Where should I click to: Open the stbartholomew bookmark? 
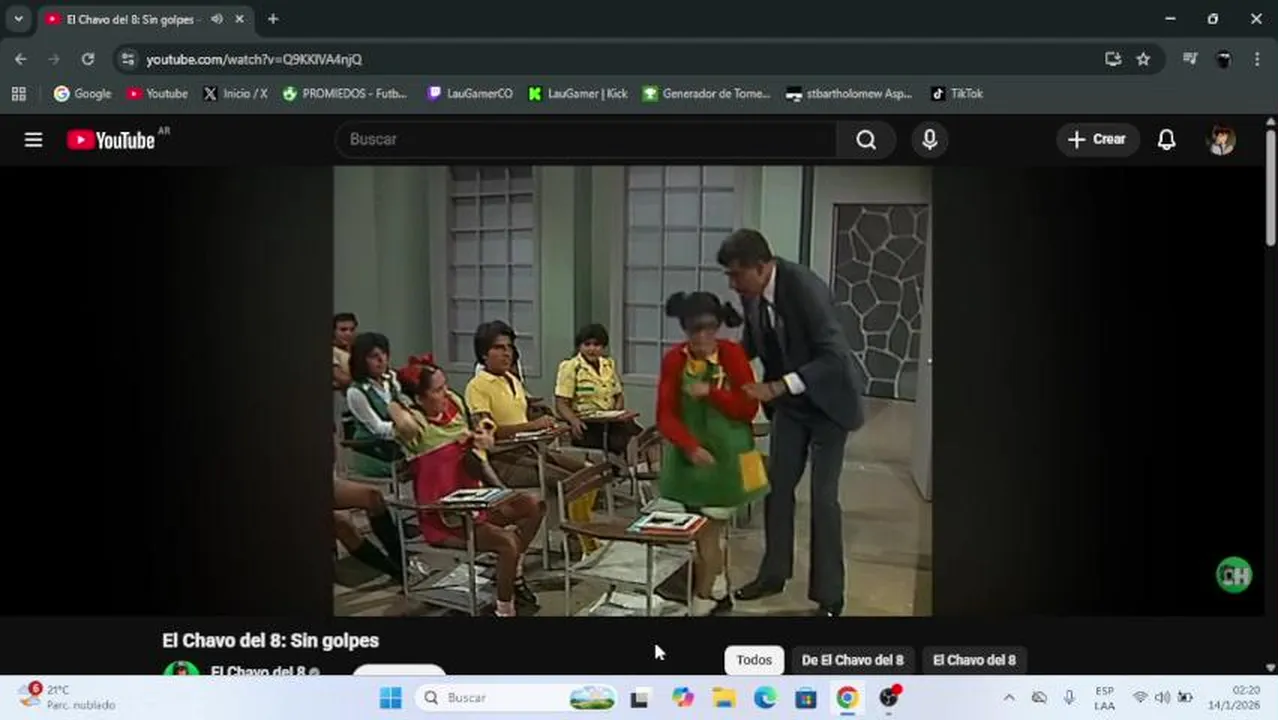coord(849,93)
